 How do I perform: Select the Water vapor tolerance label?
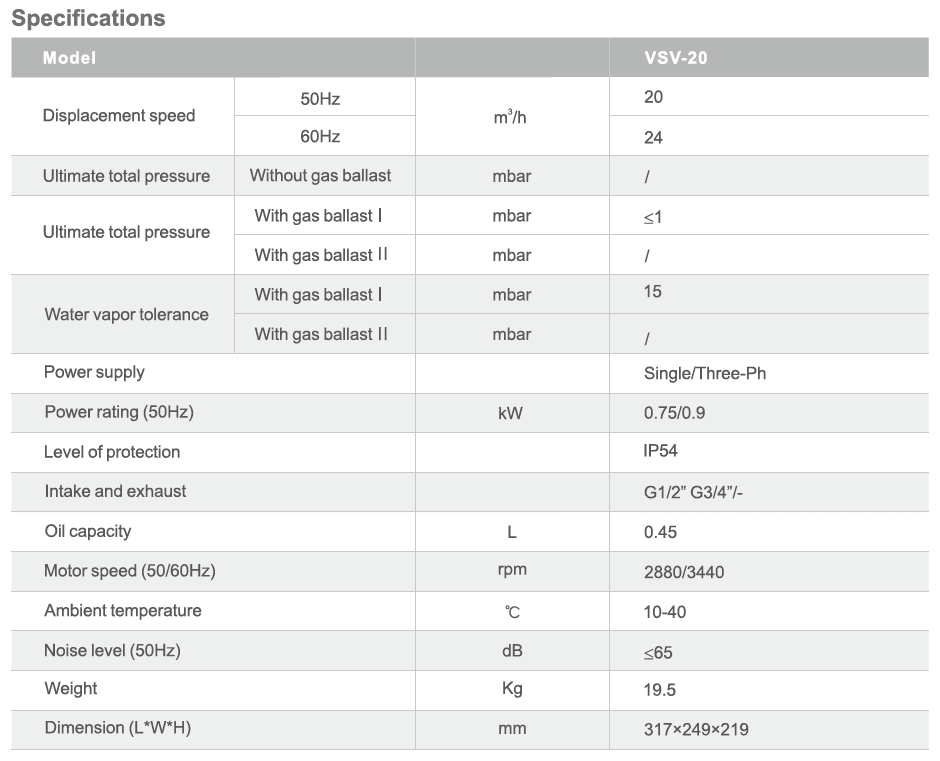click(x=126, y=314)
